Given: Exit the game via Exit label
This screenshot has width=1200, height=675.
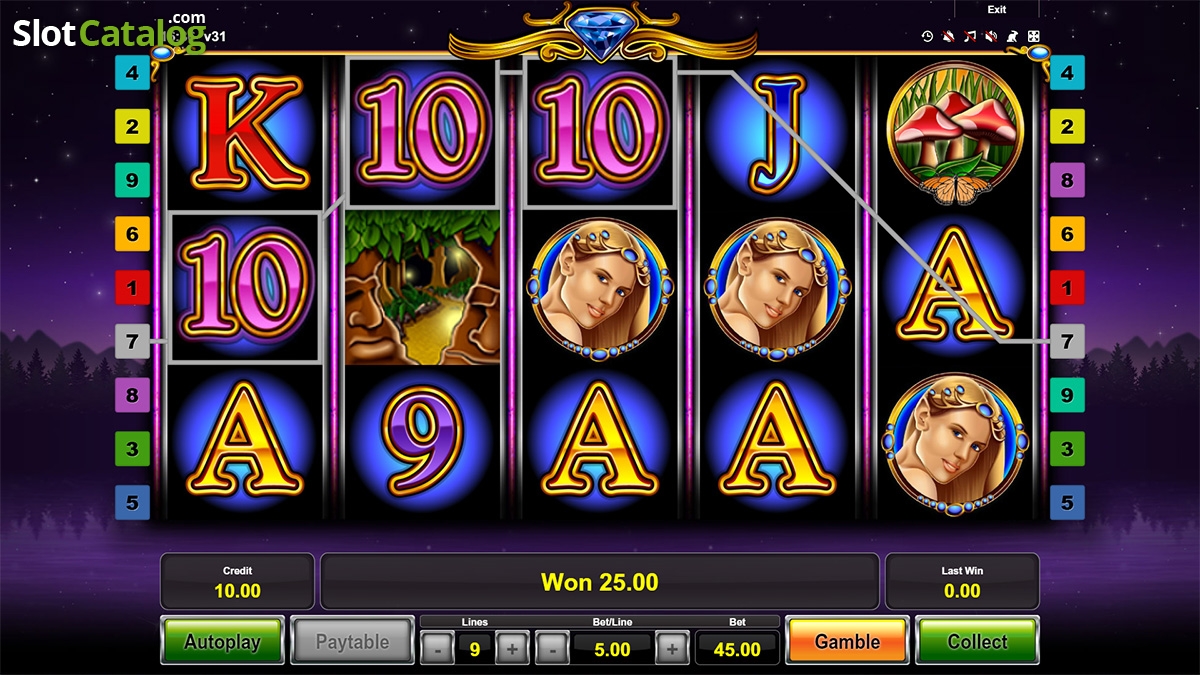Looking at the screenshot, I should click(x=997, y=10).
